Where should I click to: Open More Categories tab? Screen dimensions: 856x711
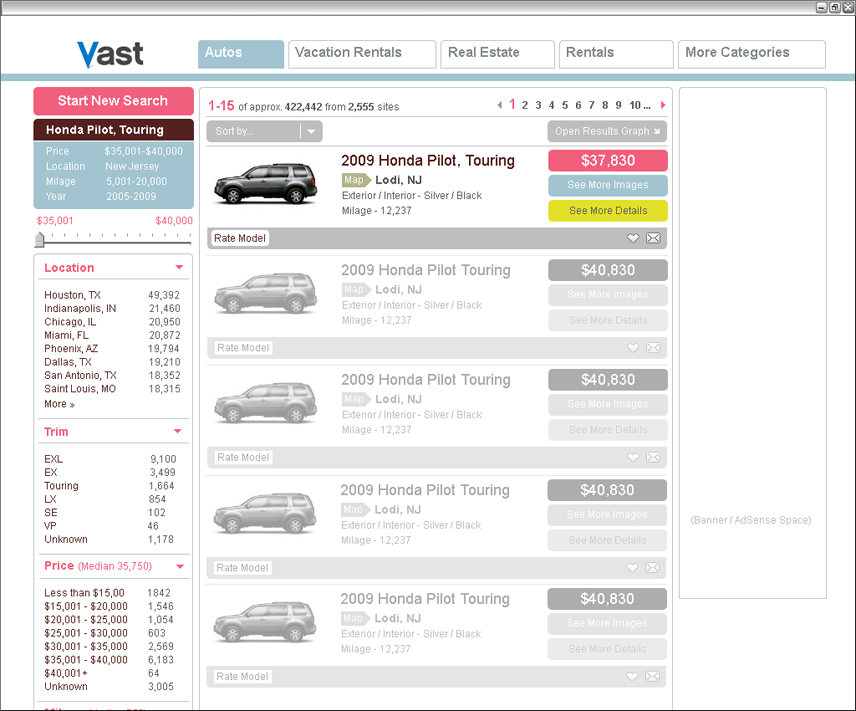point(752,54)
